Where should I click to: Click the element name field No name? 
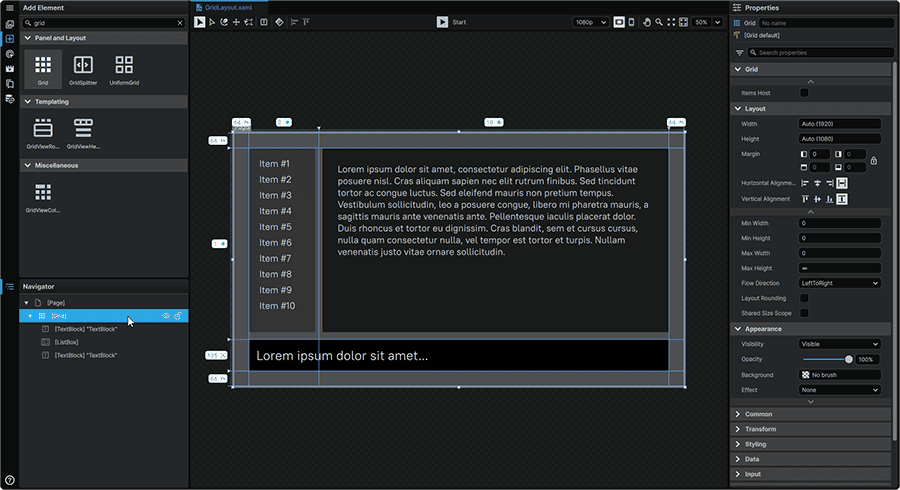point(826,23)
